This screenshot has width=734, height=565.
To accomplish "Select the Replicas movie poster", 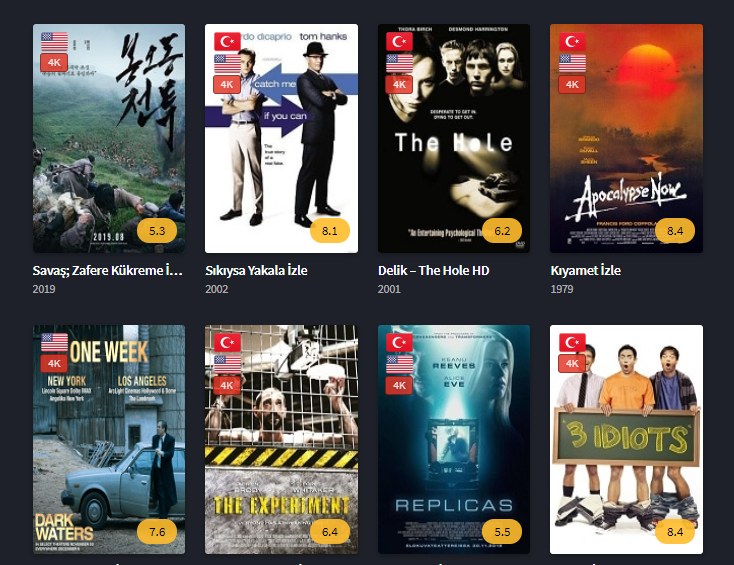I will point(454,440).
